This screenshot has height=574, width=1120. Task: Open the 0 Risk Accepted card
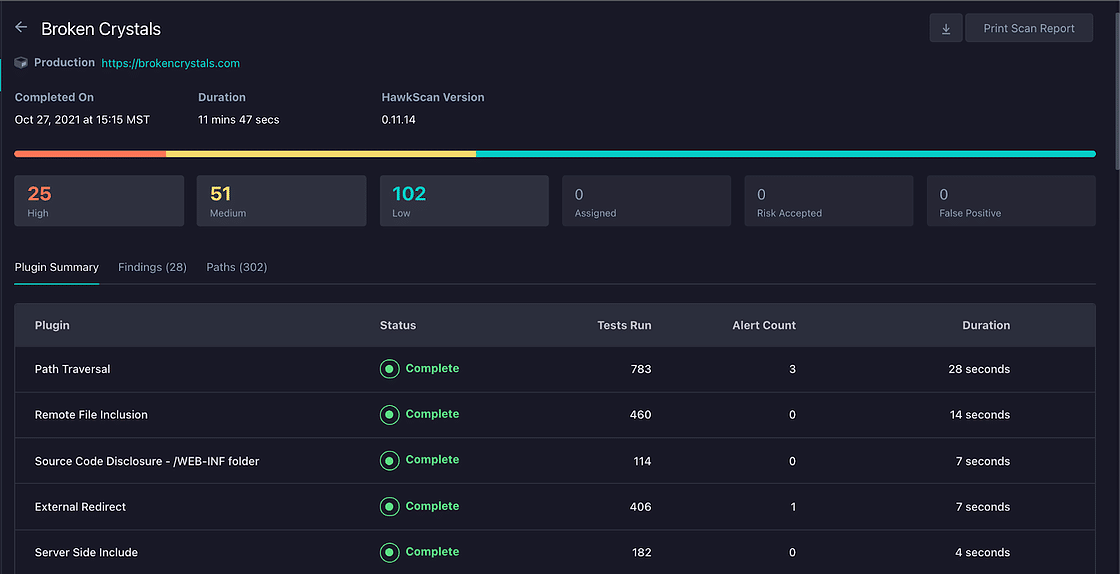[x=829, y=201]
